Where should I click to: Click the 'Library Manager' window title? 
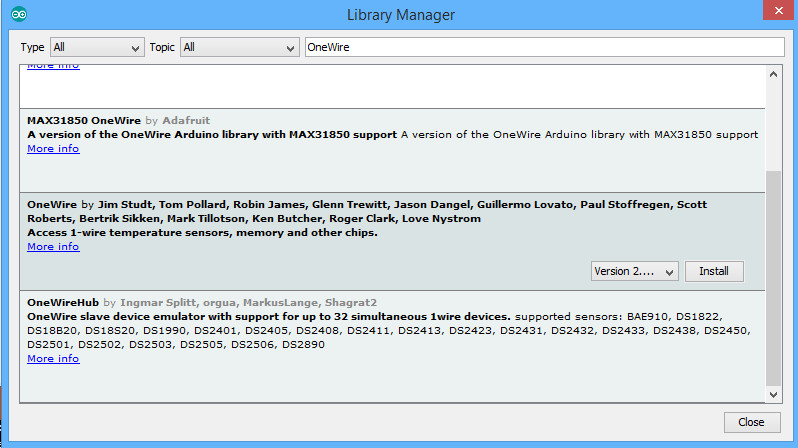(401, 15)
